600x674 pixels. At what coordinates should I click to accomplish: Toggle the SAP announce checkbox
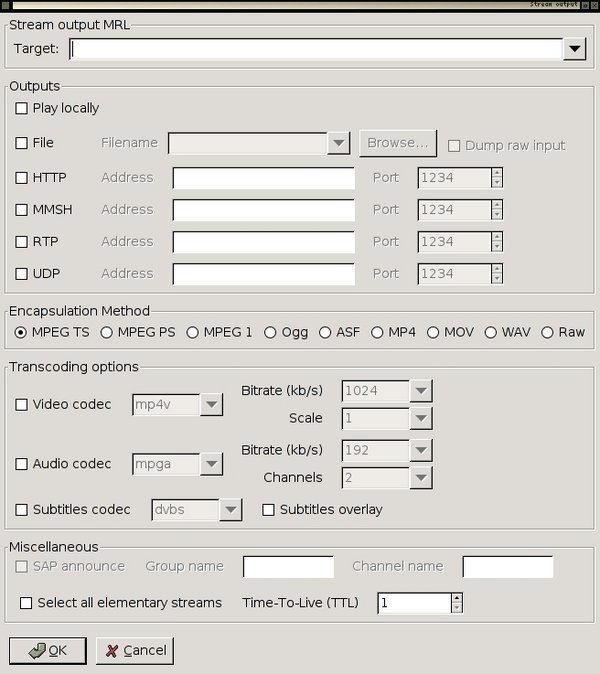coord(21,567)
